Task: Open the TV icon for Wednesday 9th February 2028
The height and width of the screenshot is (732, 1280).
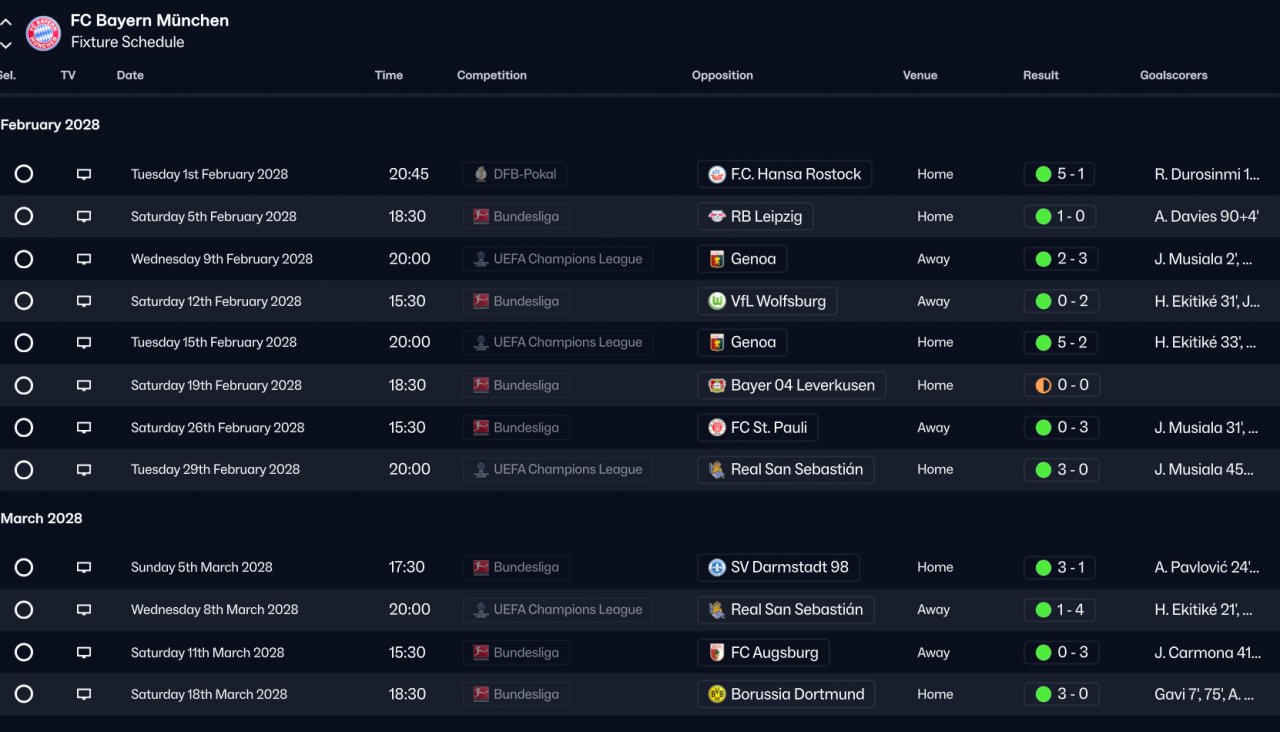Action: 84,259
